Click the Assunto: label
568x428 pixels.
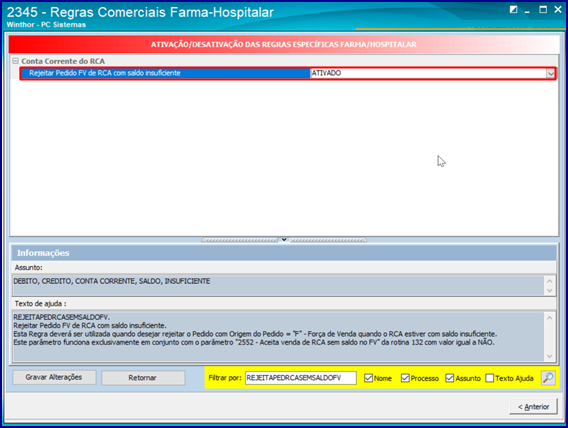(x=29, y=268)
